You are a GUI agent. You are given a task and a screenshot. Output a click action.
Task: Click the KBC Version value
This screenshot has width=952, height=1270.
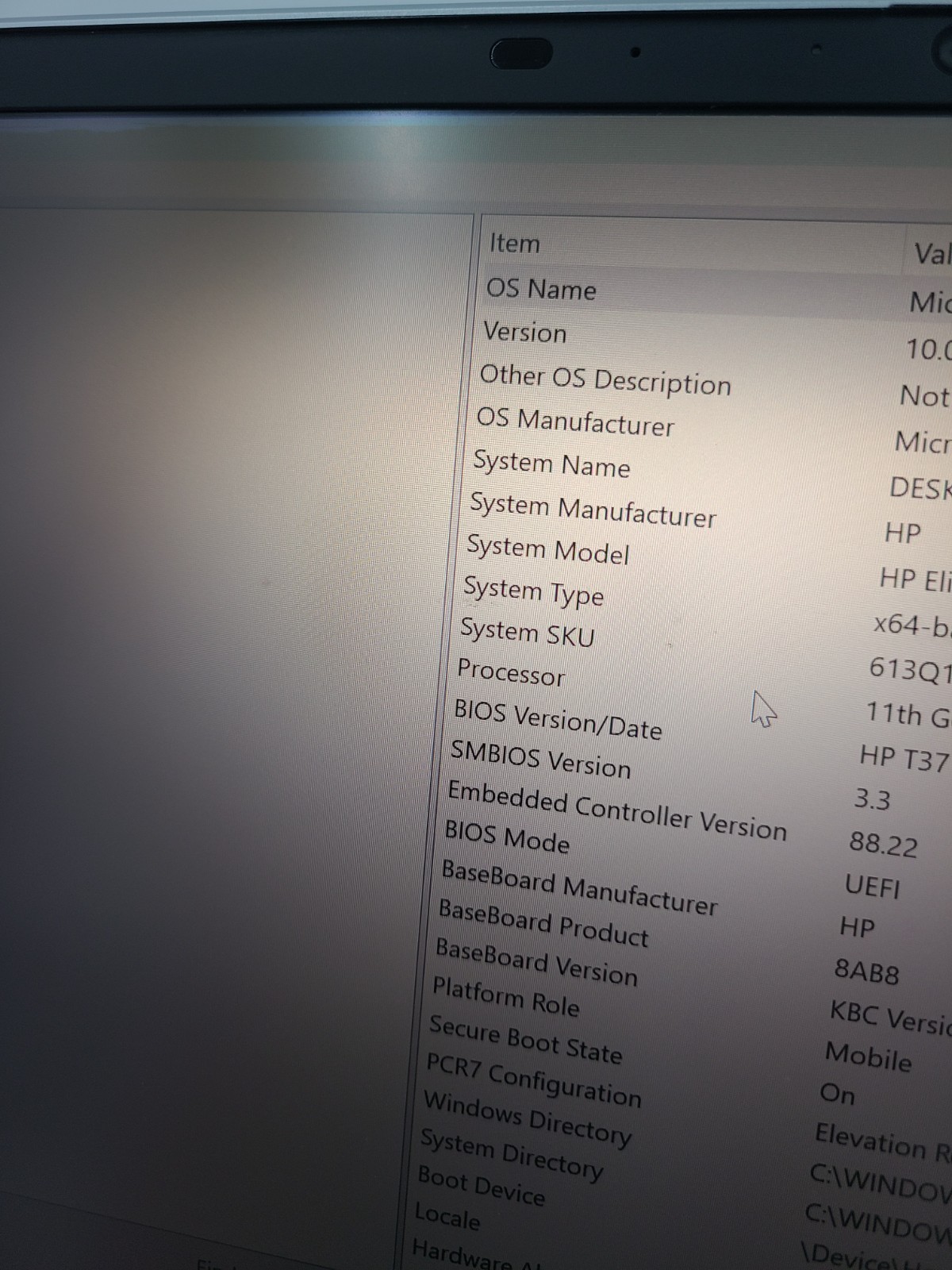click(891, 1018)
